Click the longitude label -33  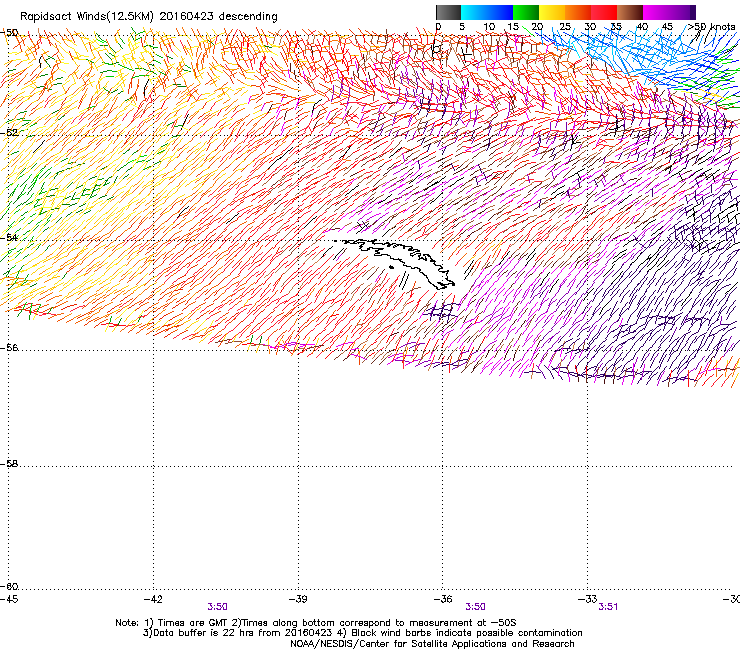(x=588, y=599)
